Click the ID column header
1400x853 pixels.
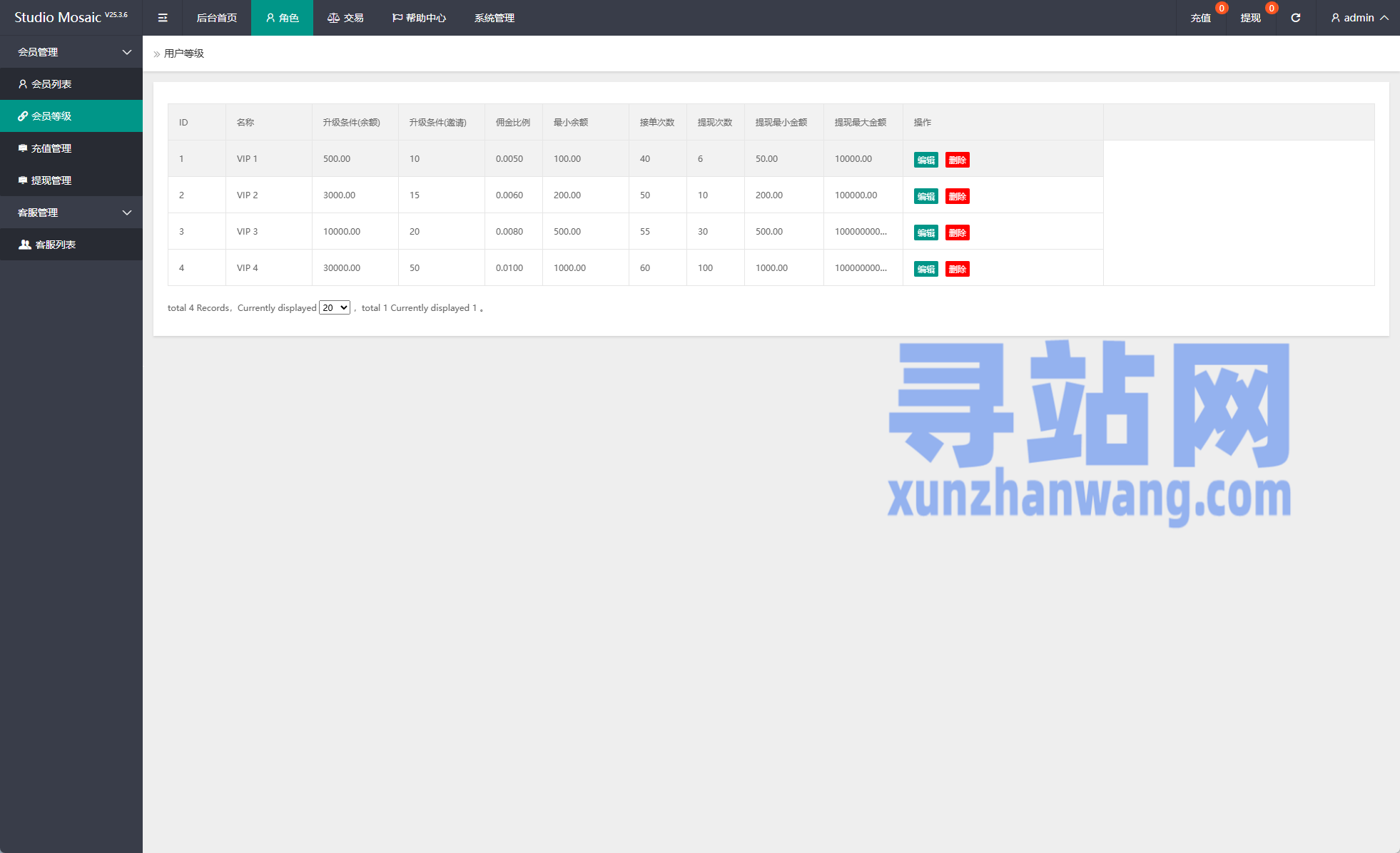(197, 122)
